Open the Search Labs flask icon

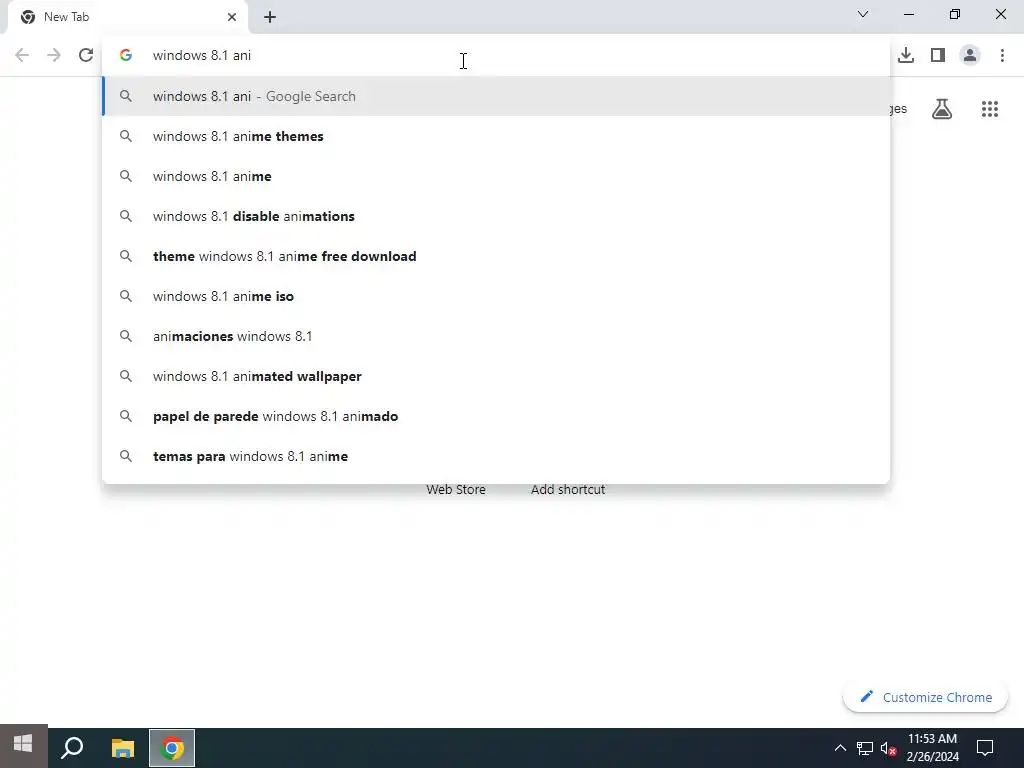[942, 108]
